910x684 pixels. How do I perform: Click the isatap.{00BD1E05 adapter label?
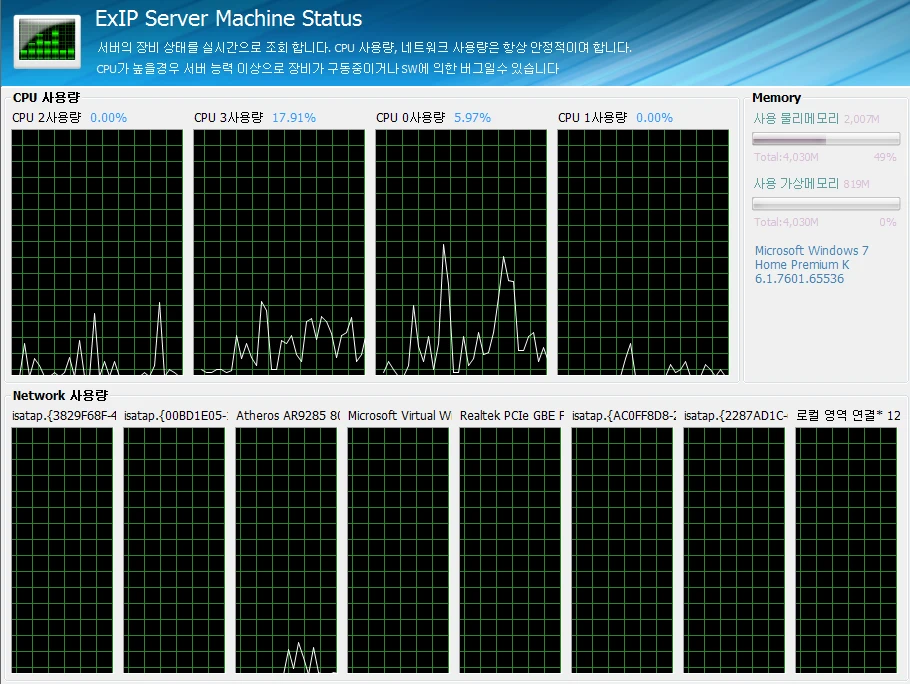[x=176, y=416]
